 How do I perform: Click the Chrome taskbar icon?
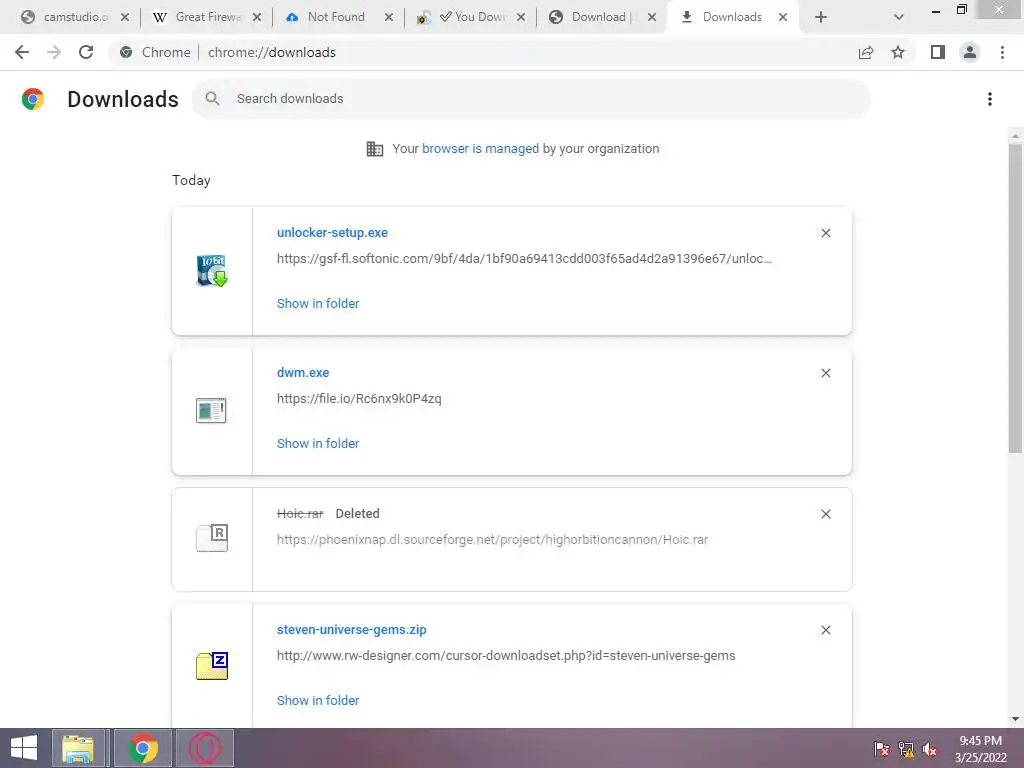point(143,748)
